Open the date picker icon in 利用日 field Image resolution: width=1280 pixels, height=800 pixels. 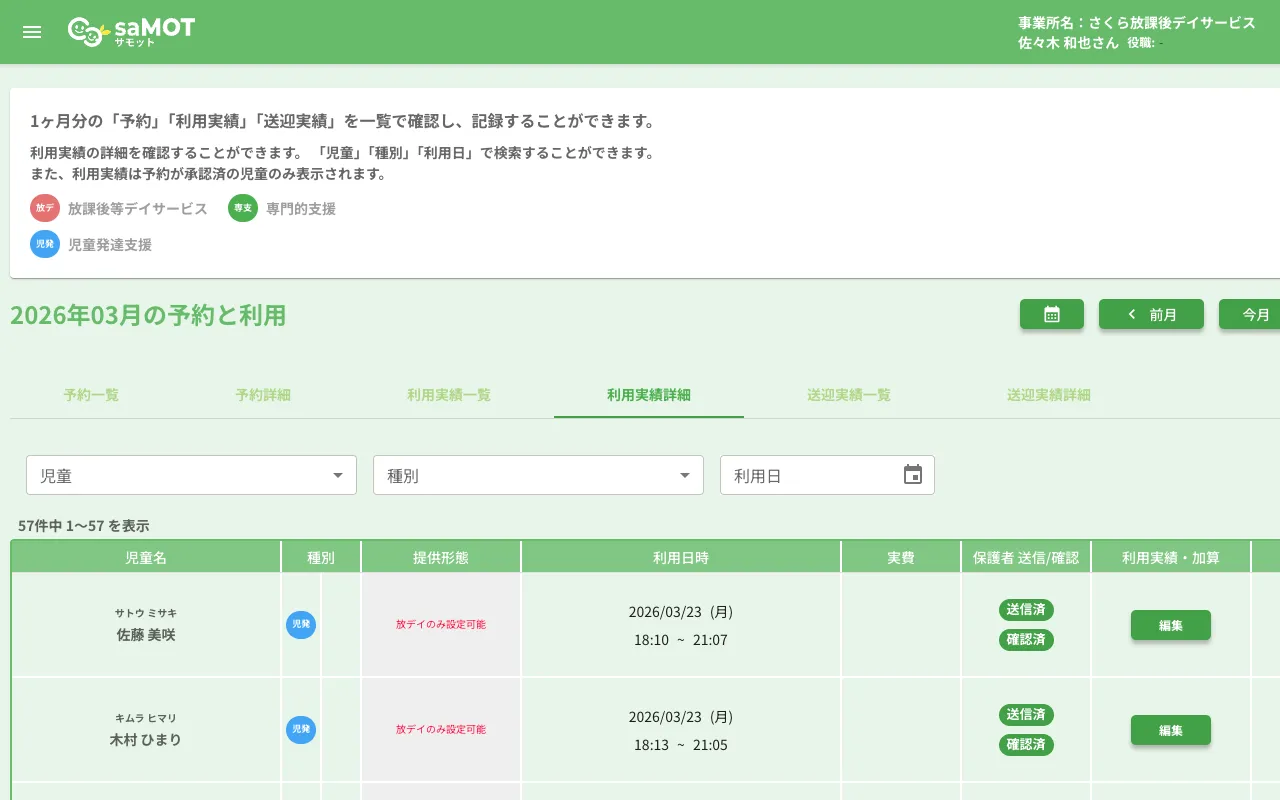pyautogui.click(x=911, y=475)
